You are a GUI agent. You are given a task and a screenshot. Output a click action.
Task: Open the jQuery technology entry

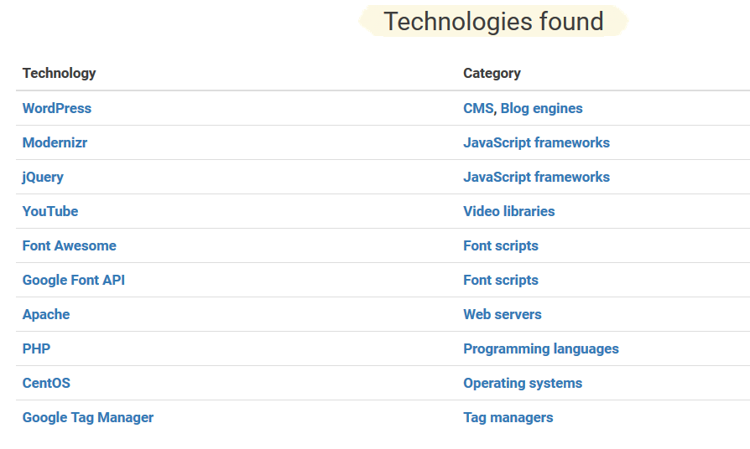43,177
